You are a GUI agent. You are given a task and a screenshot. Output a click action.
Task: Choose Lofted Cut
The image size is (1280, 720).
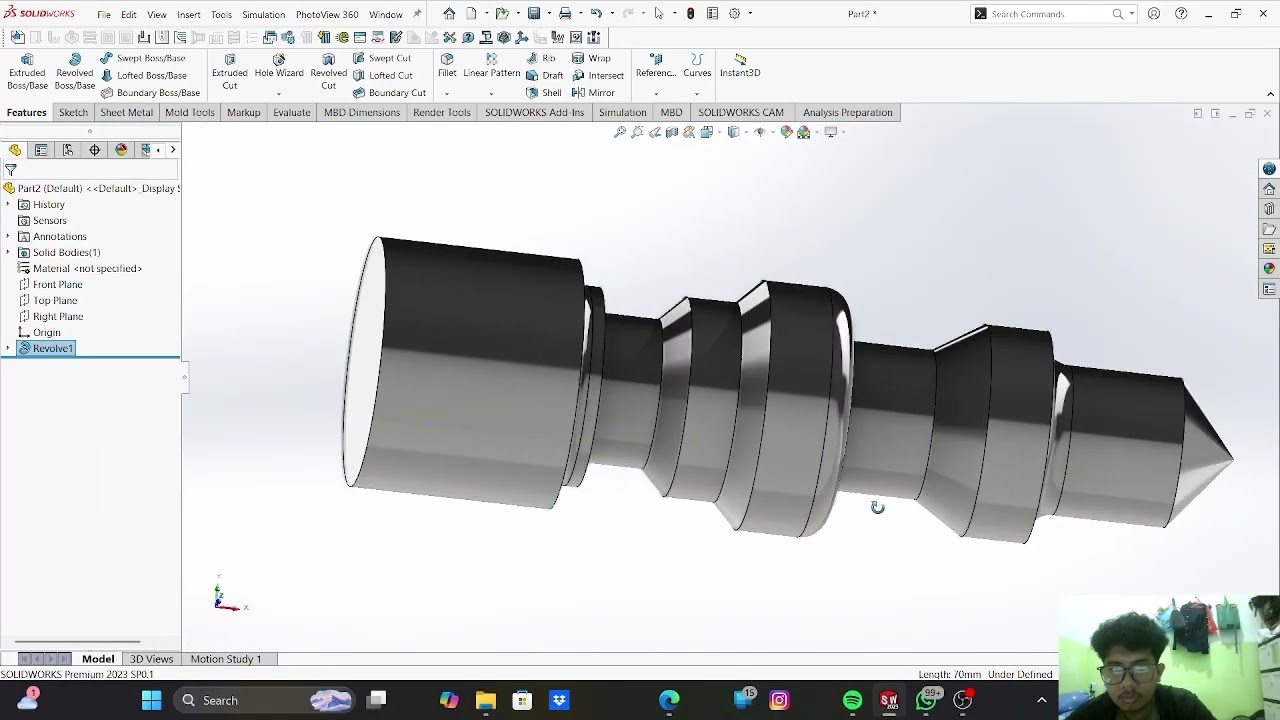coord(382,75)
